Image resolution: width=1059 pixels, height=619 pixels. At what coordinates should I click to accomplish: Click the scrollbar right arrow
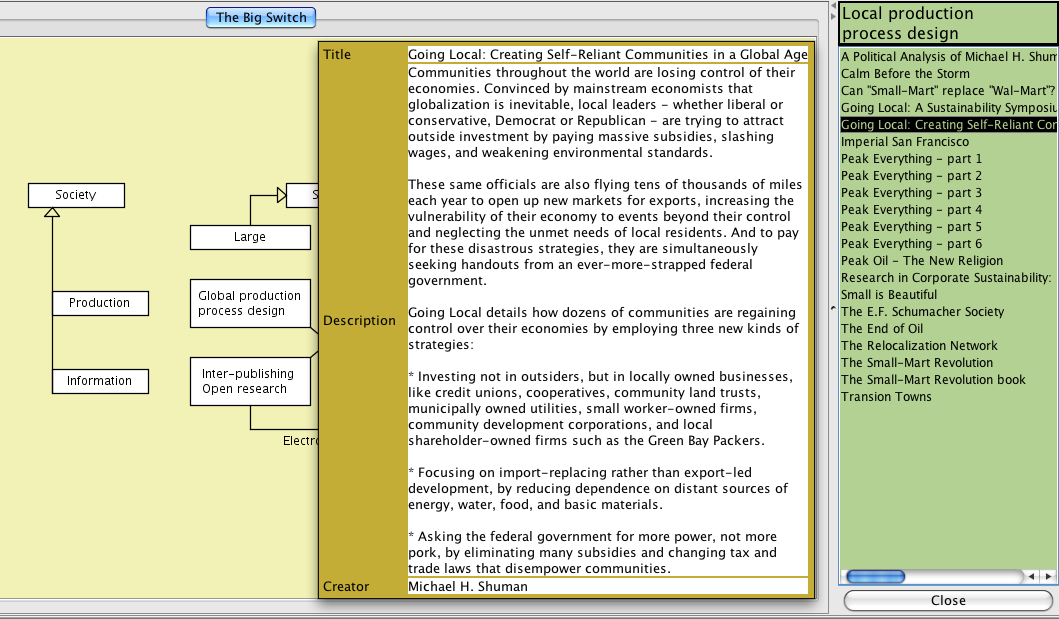click(x=1048, y=577)
